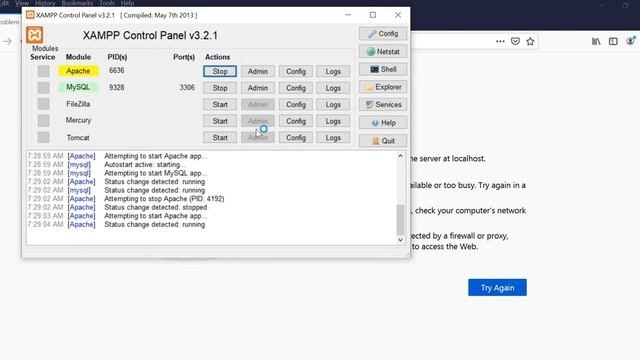
Task: Toggle MySQL service checkbox
Action: (x=43, y=87)
